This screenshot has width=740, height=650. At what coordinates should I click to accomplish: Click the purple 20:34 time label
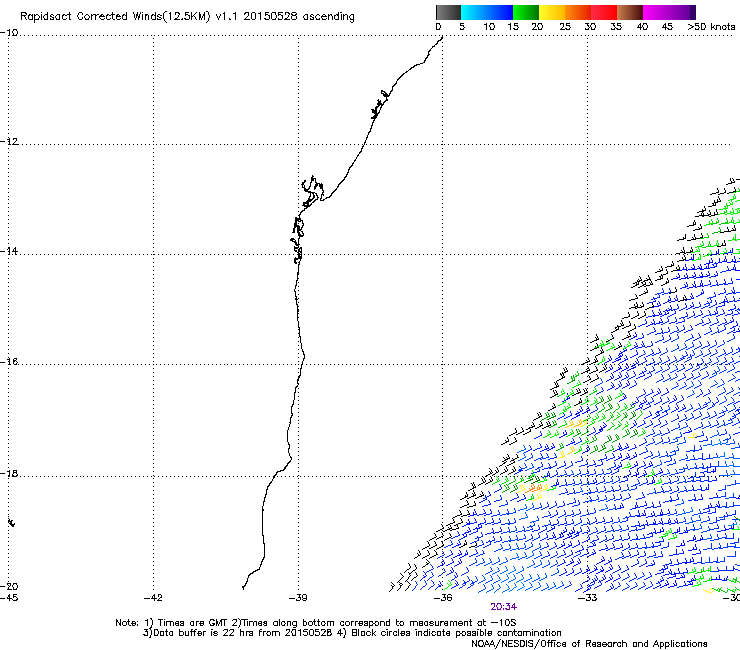coord(504,607)
